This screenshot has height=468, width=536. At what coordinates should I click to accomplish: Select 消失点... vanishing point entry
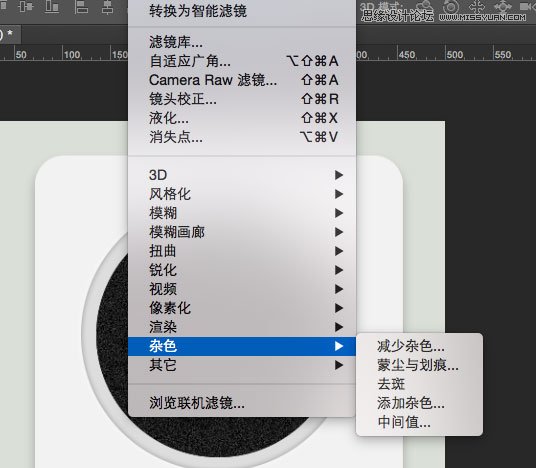pos(242,137)
